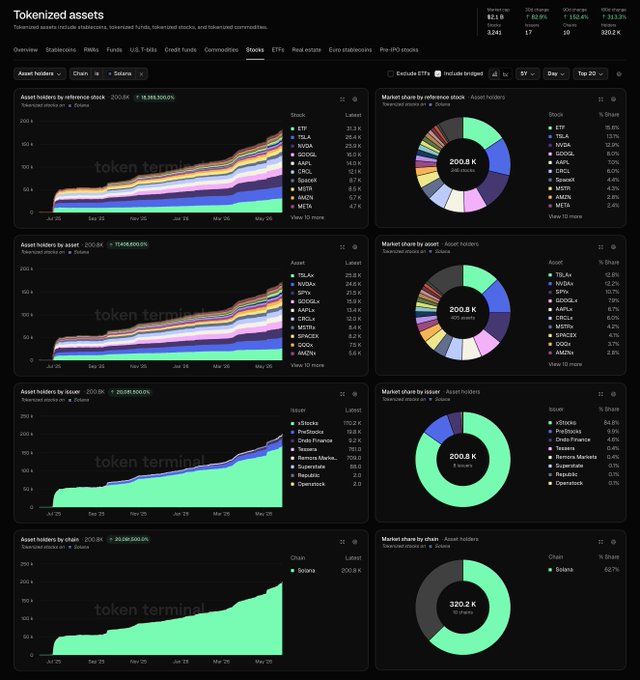Screen dimensions: 640x680
Task: Switch to bar chart view icon
Action: click(x=494, y=74)
